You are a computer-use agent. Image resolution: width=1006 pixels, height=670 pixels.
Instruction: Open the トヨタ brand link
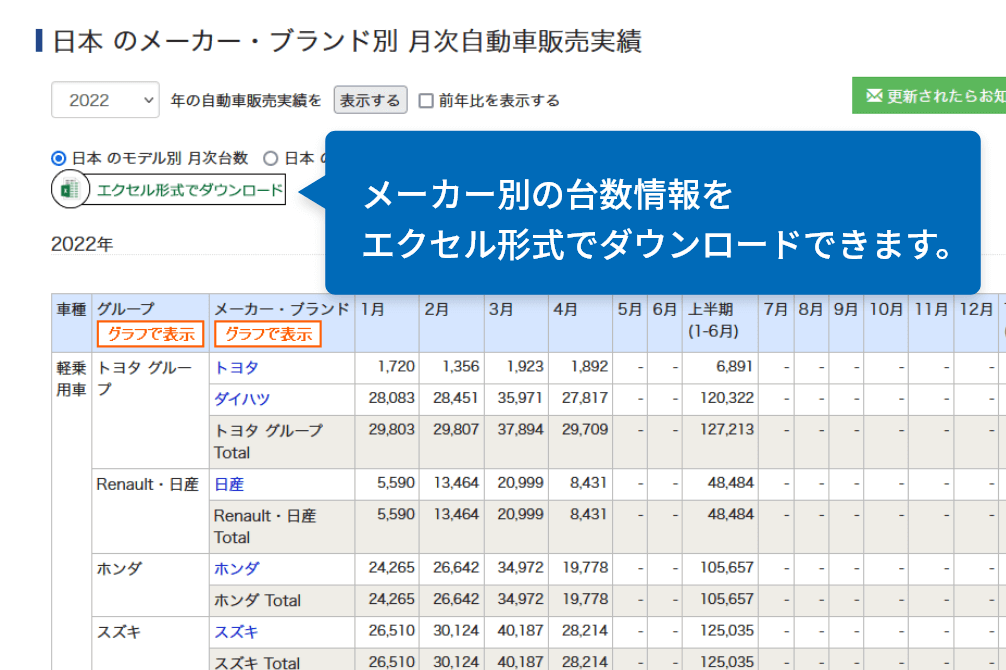tap(236, 368)
